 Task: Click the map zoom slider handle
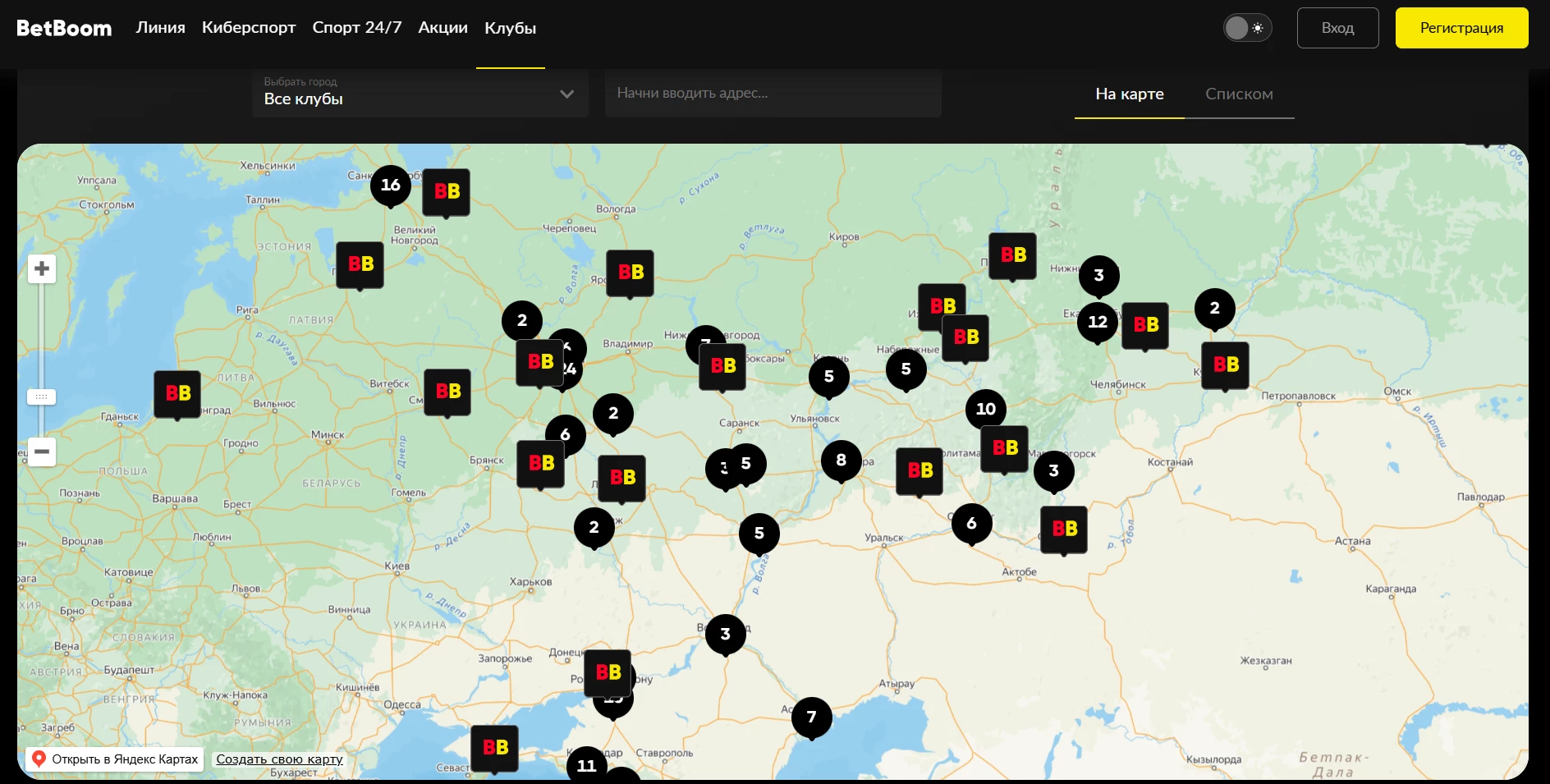(x=42, y=397)
